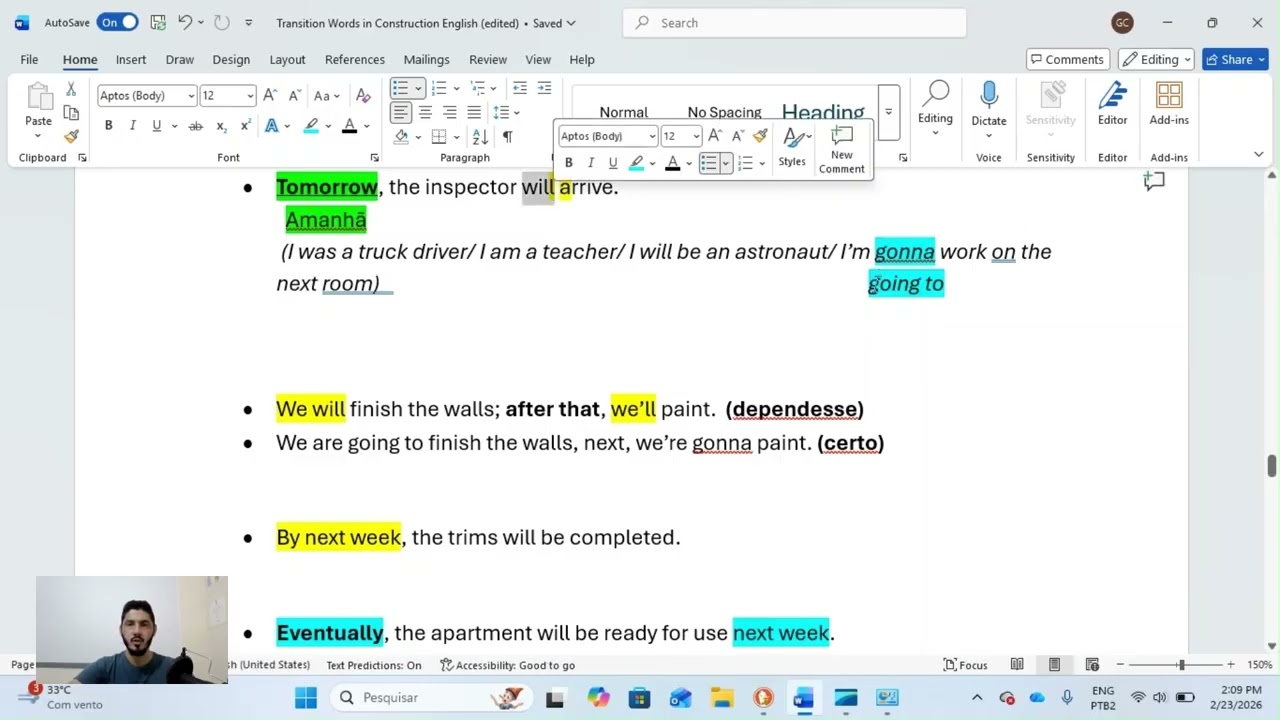Justify the paragraph text
This screenshot has height=720, width=1280.
[x=474, y=112]
